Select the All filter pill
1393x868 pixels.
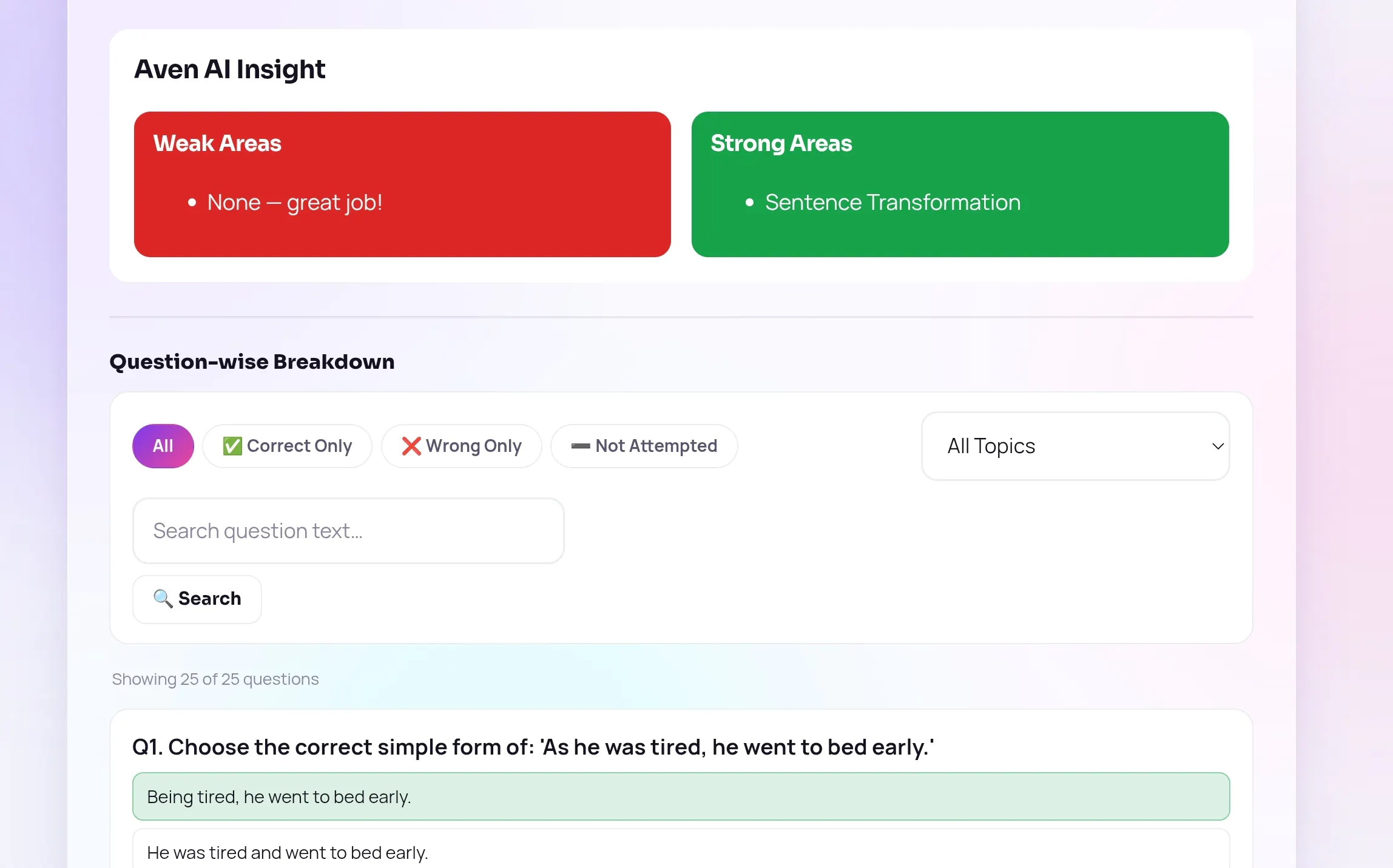click(x=163, y=446)
